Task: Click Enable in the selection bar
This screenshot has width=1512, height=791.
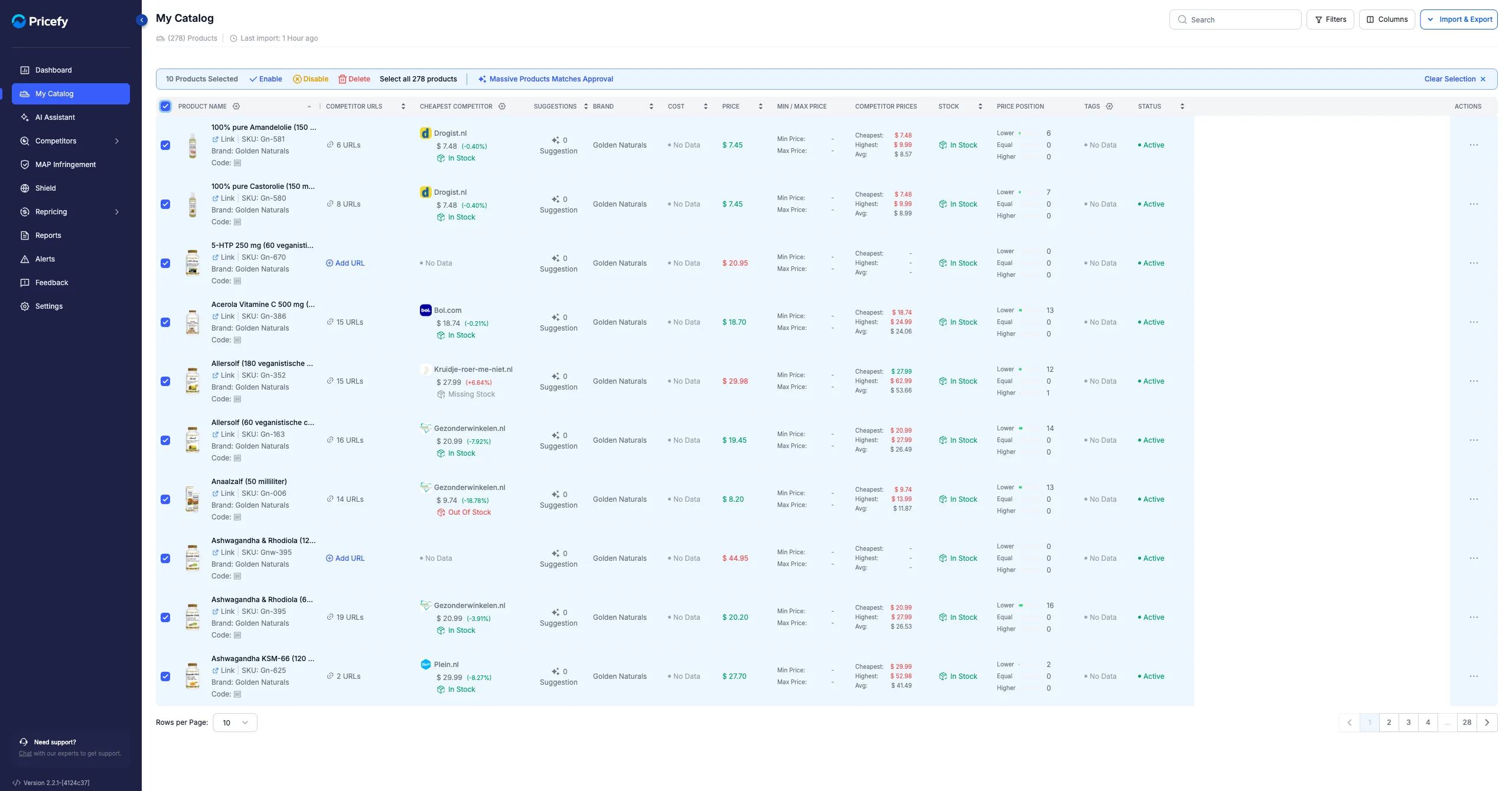Action: coord(266,79)
